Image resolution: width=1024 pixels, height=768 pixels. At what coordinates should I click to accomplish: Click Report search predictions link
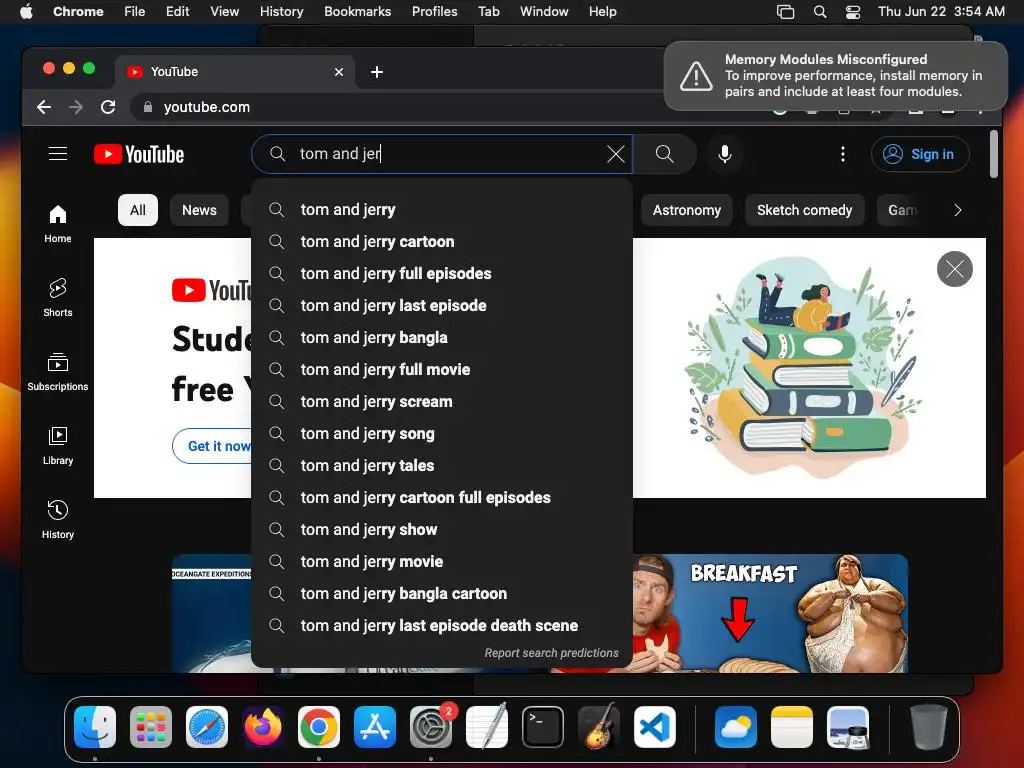551,653
